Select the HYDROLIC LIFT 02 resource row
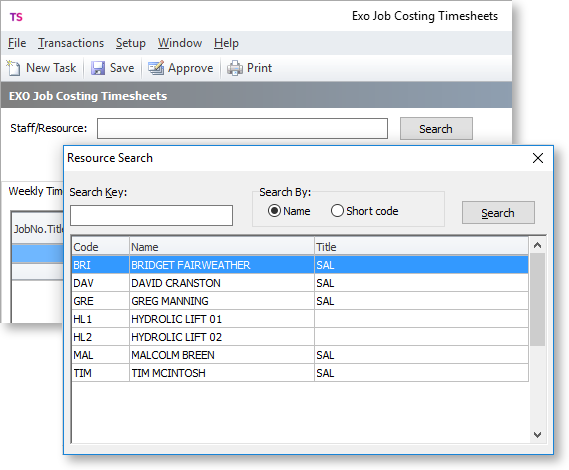Screen dimensions: 569x470 (300, 337)
